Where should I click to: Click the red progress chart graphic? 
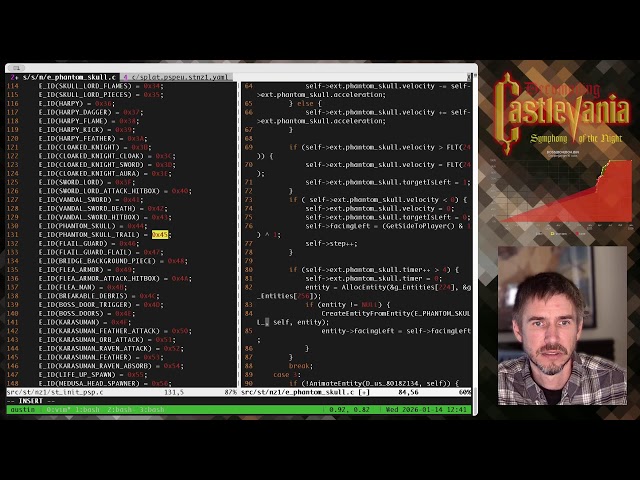click(x=561, y=192)
